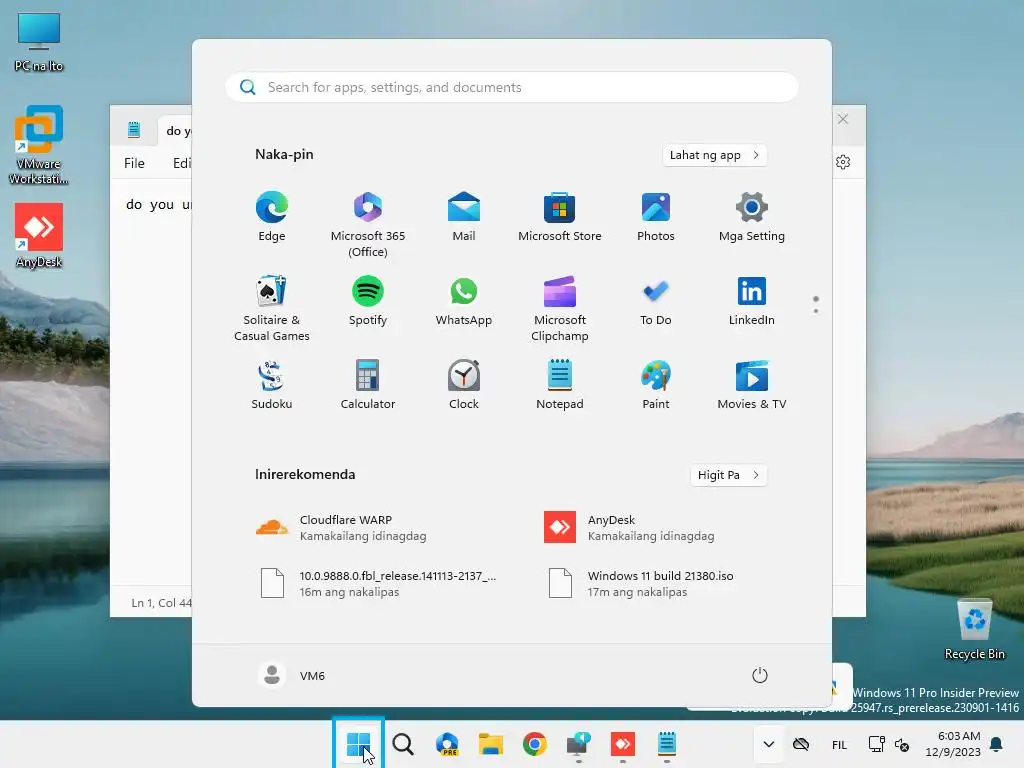Open File Explorer from taskbar
Screen dimensions: 1024x768
pos(490,744)
